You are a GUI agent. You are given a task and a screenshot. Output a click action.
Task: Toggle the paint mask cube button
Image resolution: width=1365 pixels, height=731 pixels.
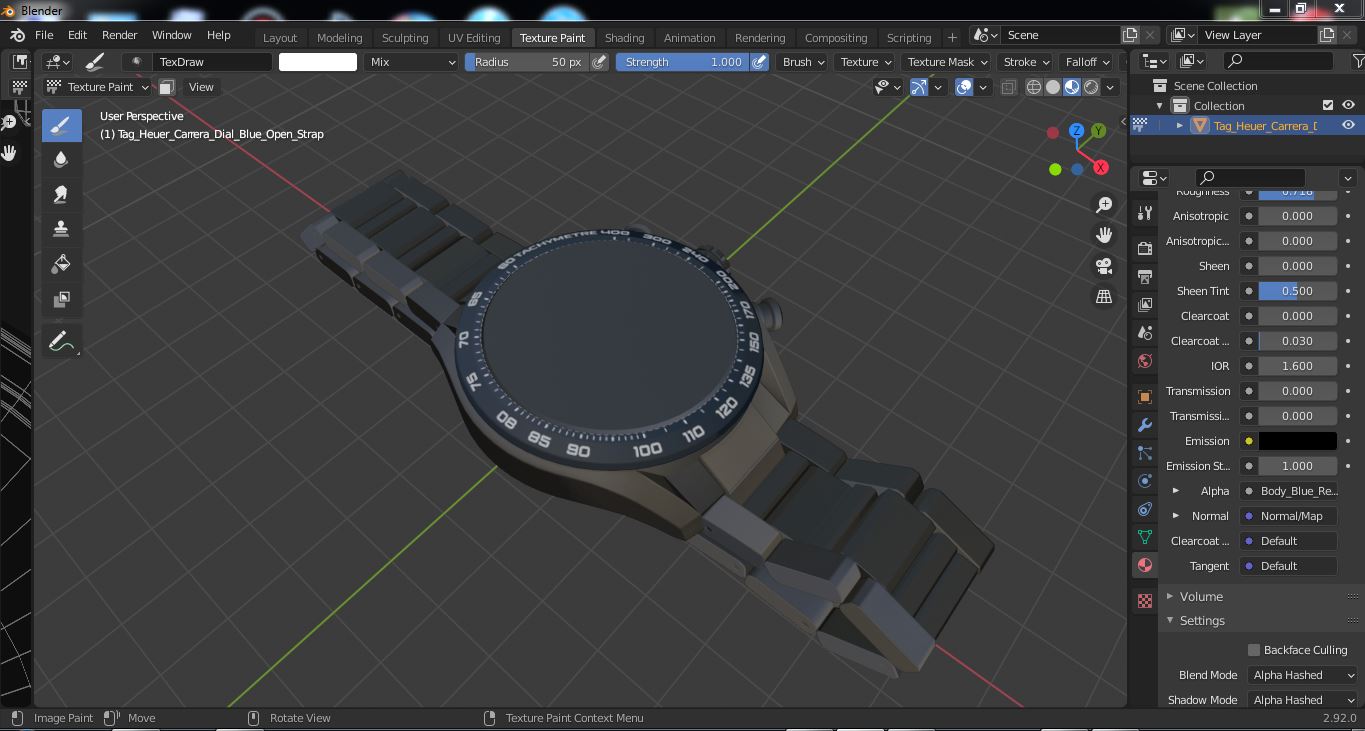click(x=167, y=87)
